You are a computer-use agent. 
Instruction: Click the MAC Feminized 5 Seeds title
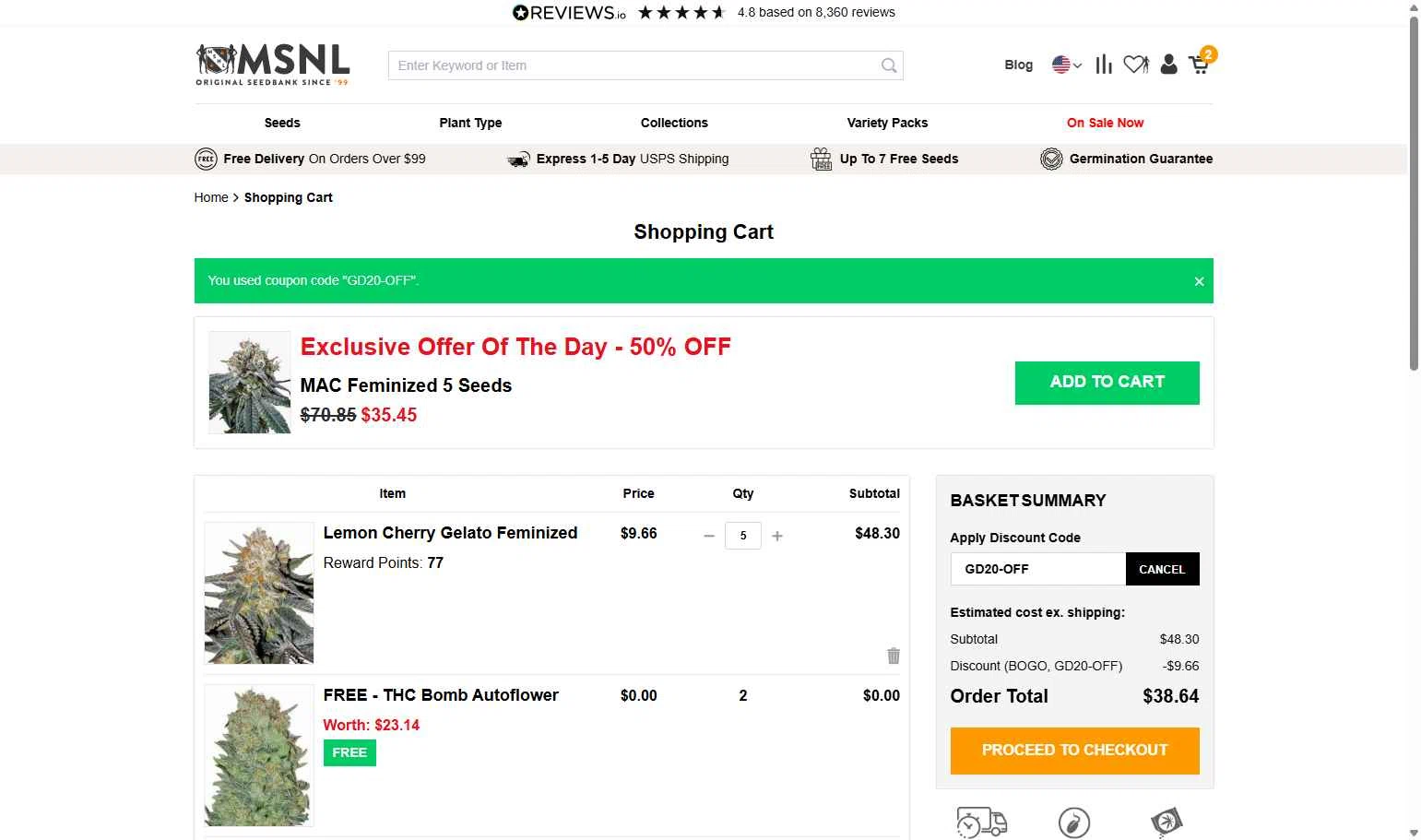tap(406, 385)
